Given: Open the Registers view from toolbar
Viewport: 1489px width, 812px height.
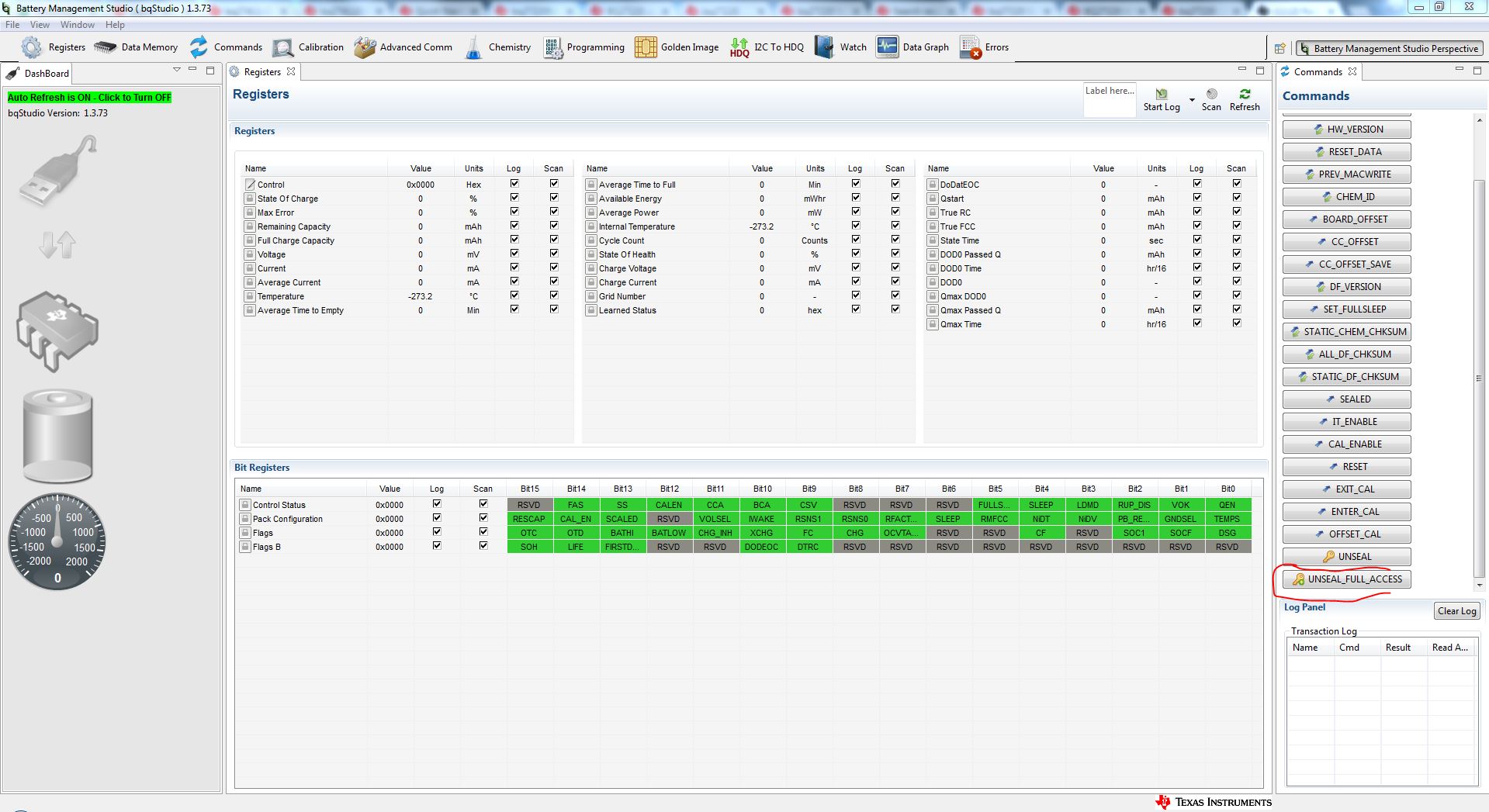Looking at the screenshot, I should click(x=53, y=47).
